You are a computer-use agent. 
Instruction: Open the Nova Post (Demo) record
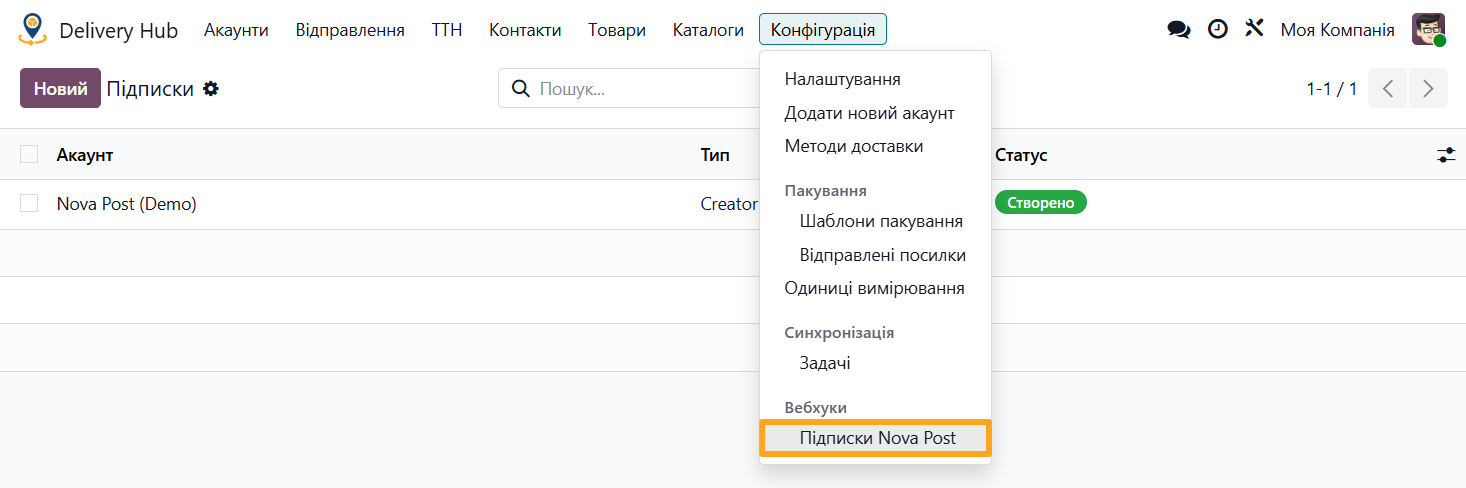[127, 204]
